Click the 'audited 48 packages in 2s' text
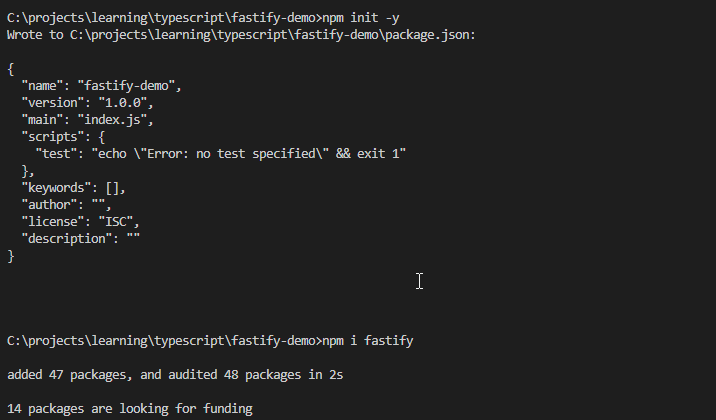The image size is (716, 420). coord(255,375)
